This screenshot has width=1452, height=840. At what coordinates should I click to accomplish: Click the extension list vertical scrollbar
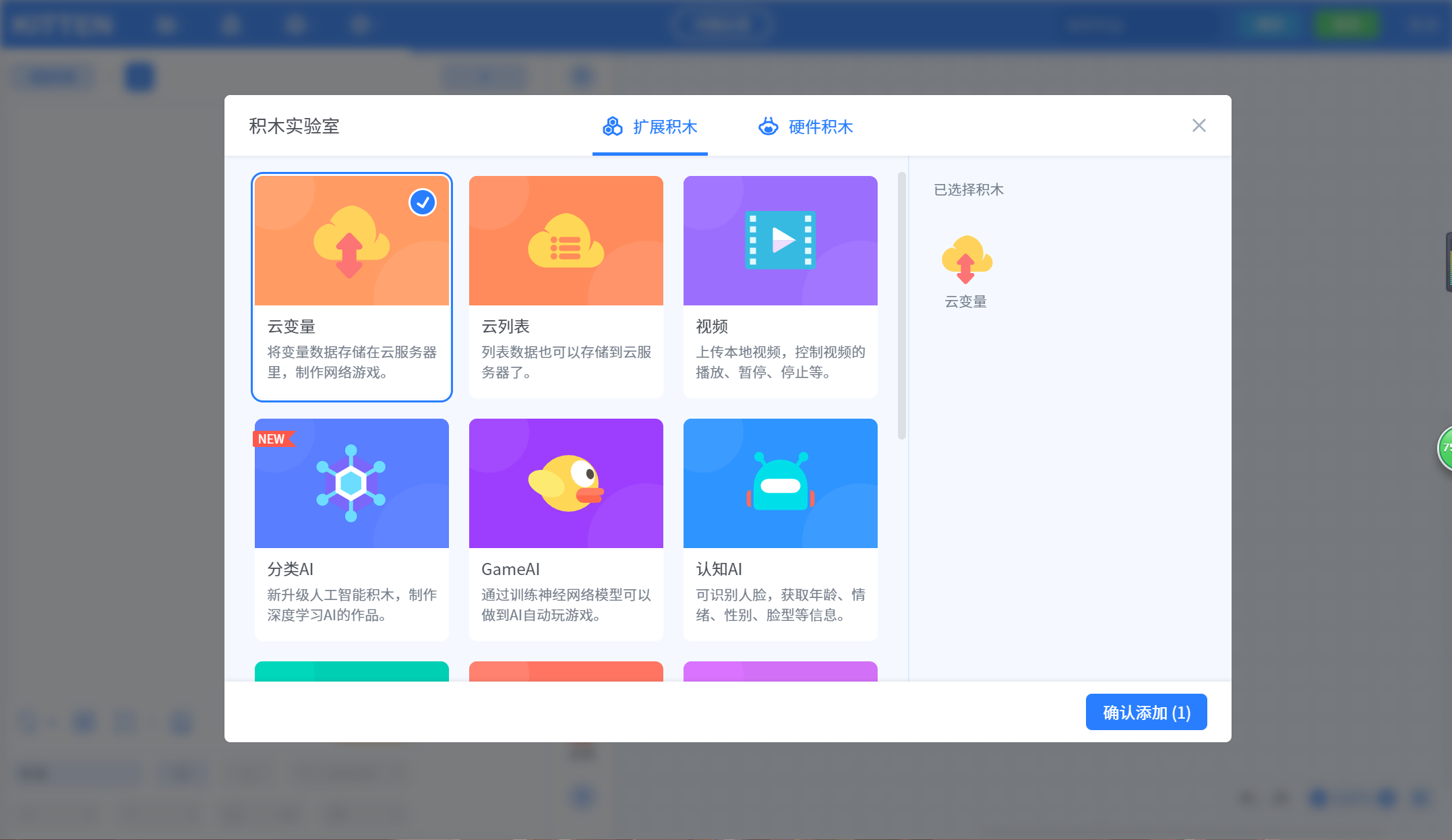902,306
